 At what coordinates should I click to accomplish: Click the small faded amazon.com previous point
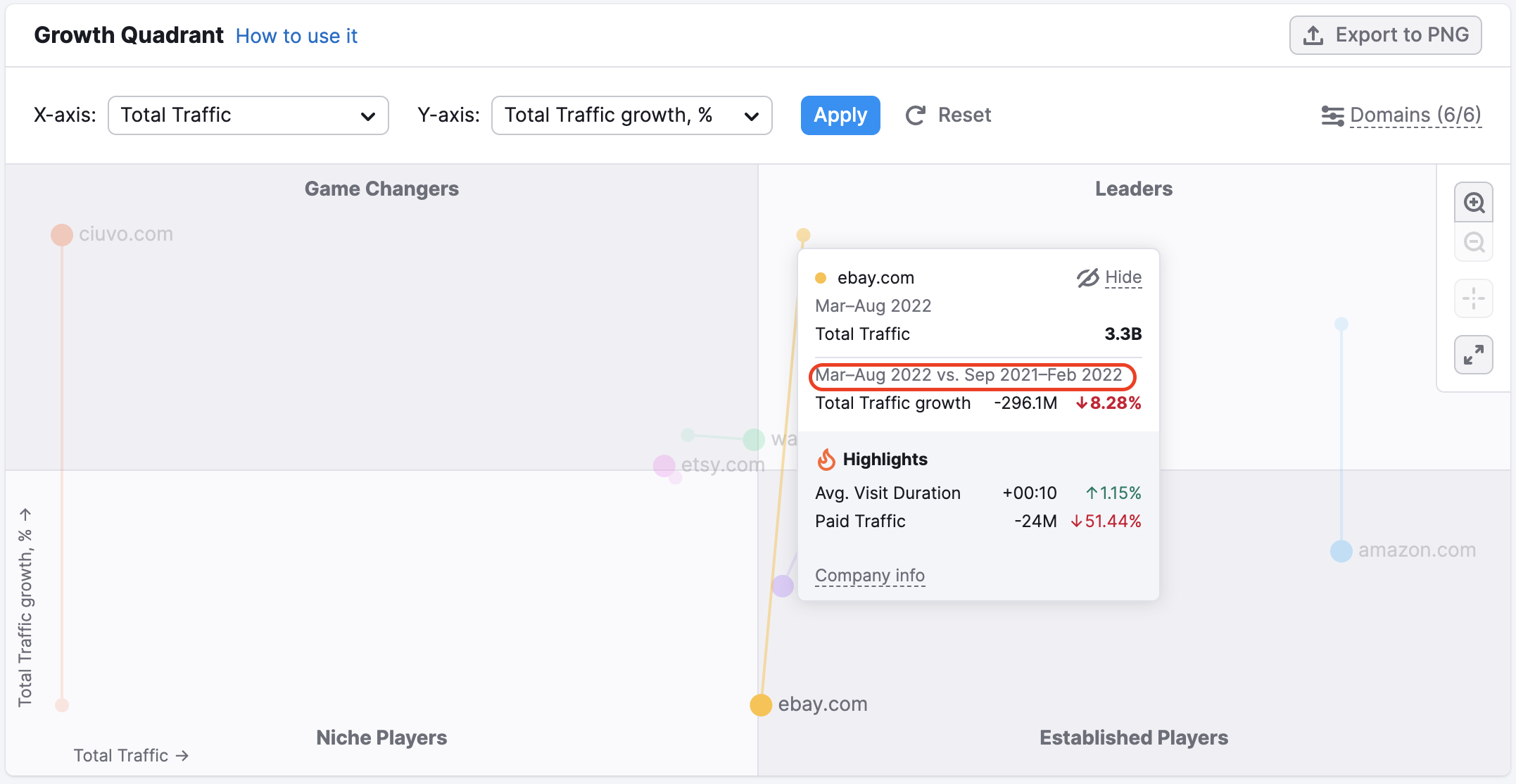[x=1341, y=324]
